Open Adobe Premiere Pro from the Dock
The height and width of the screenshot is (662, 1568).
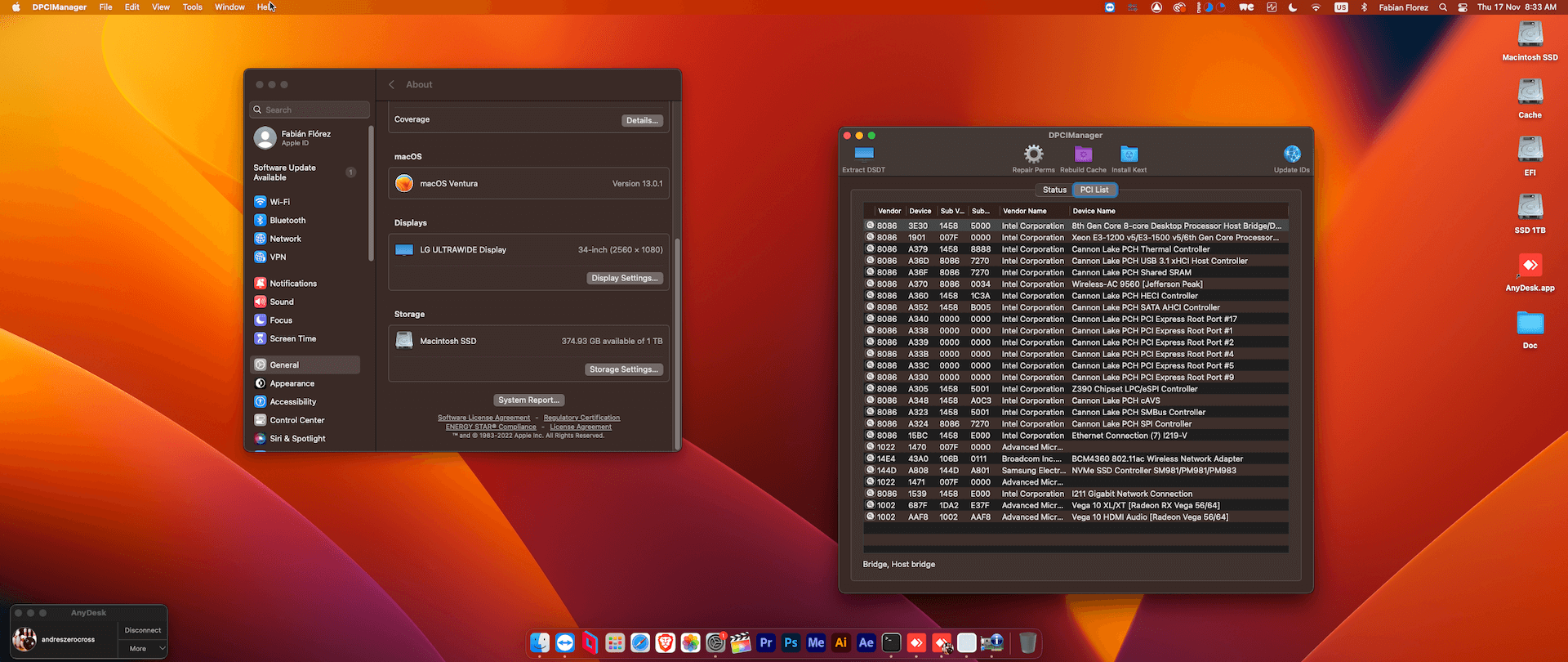(766, 643)
